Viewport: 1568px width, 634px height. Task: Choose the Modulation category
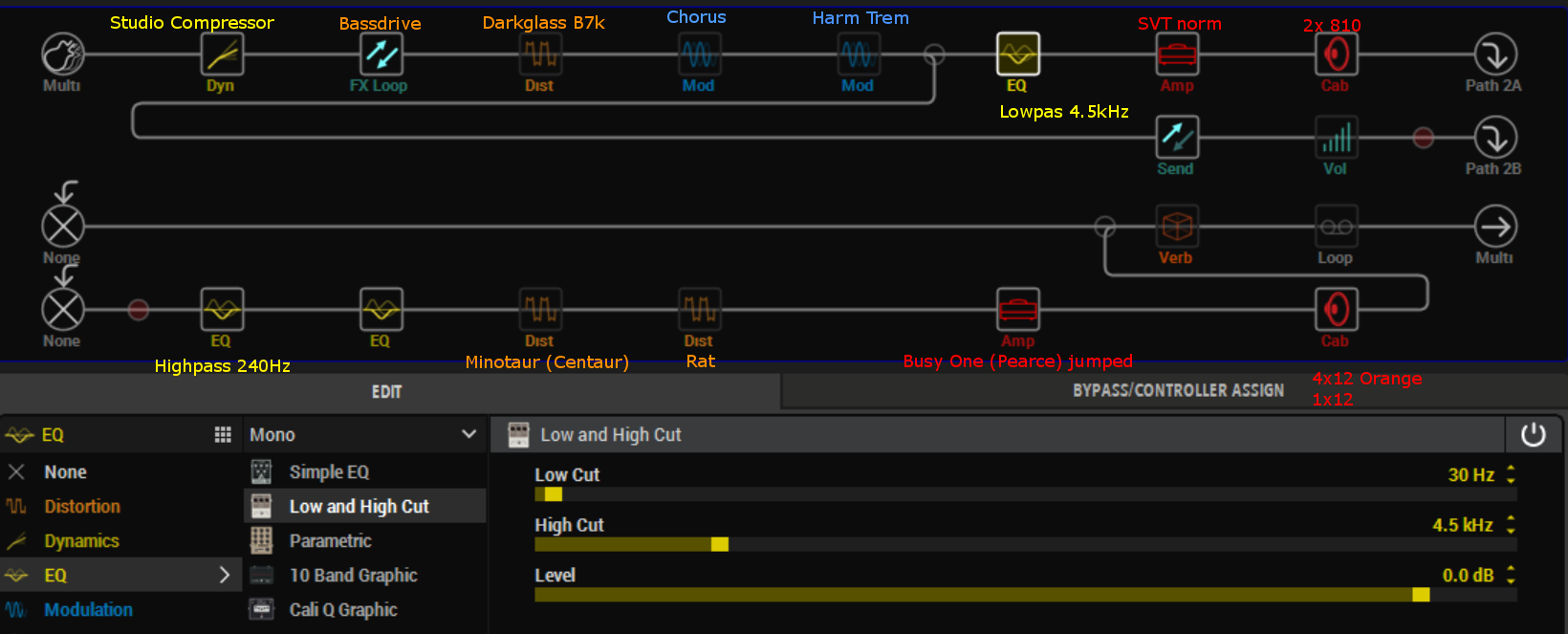[120, 610]
